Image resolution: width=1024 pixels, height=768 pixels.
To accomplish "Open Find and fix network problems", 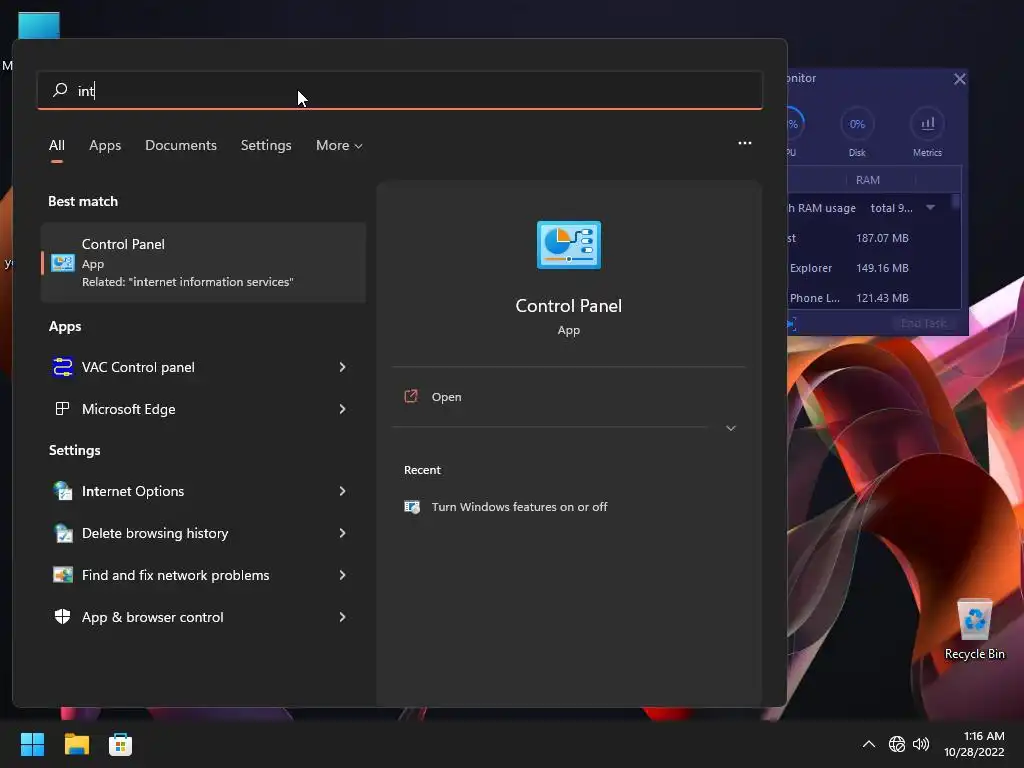I will point(203,575).
